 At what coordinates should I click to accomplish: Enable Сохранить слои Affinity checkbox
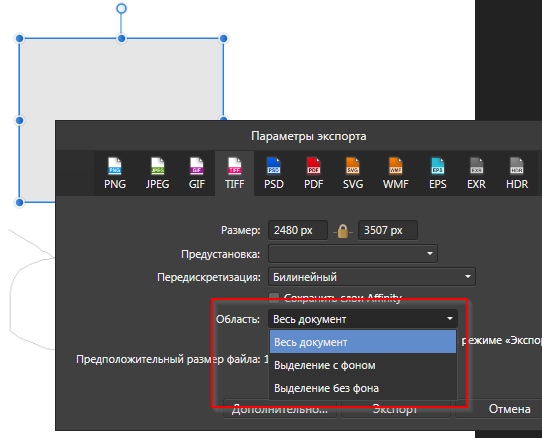pyautogui.click(x=274, y=298)
